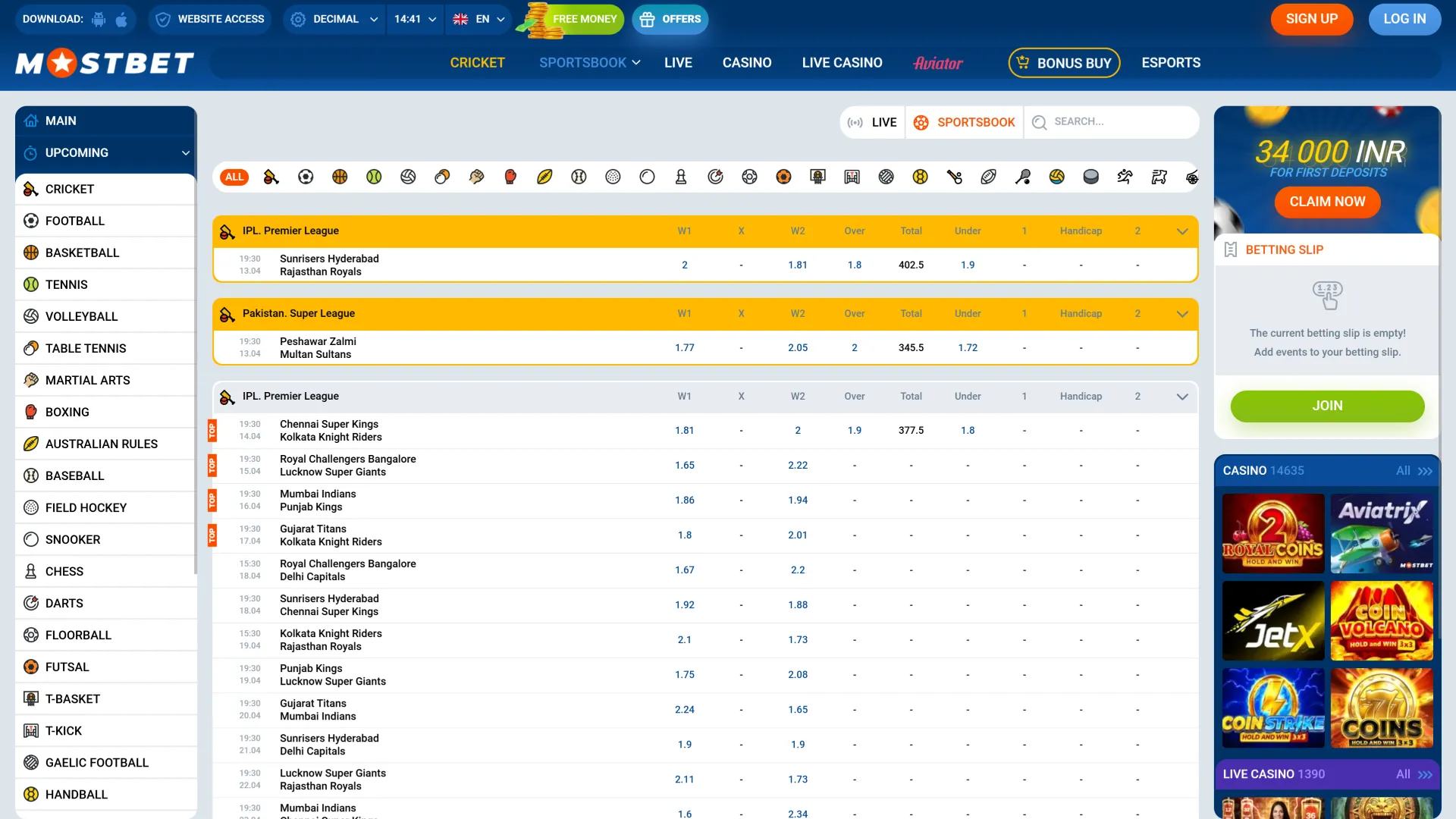Open the LIVE top navigation tab
Screen dimensions: 1456x819
[678, 63]
